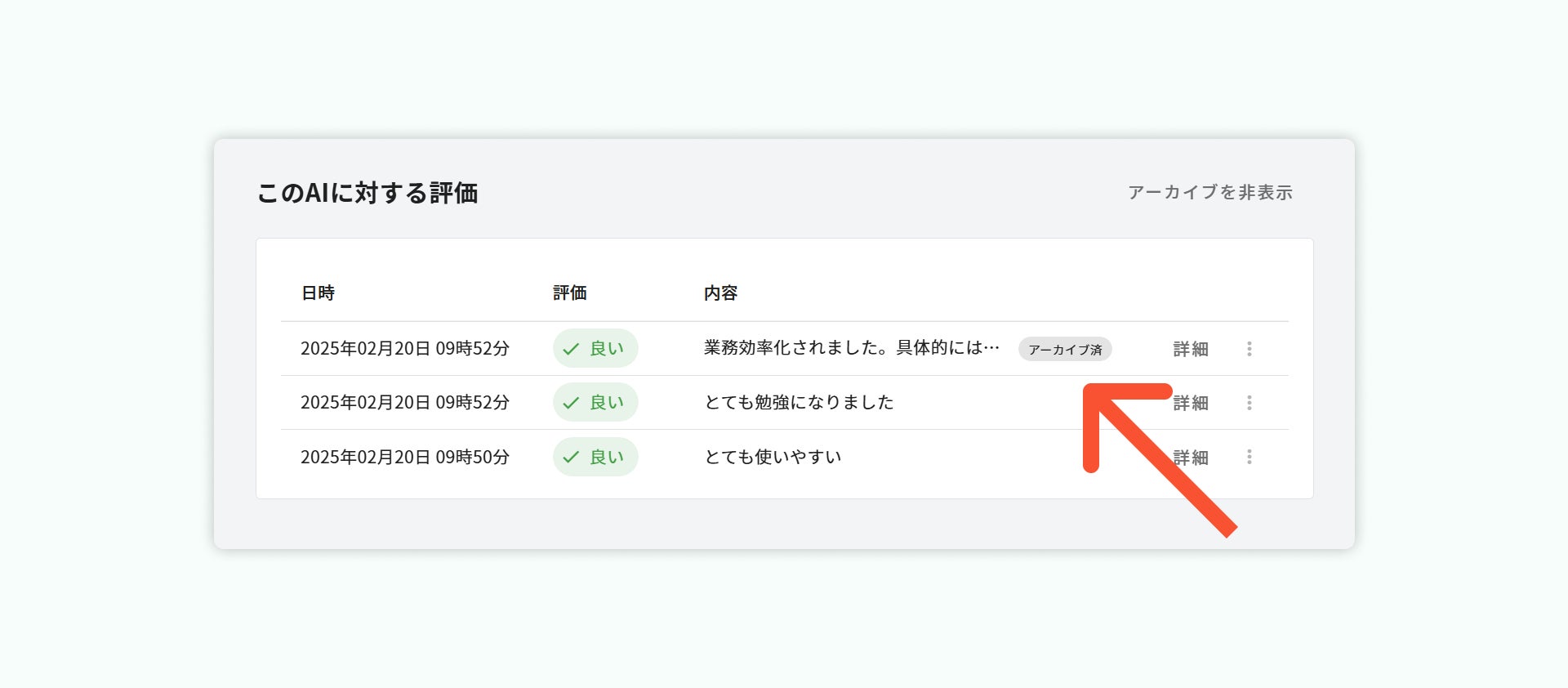Select the とても勉強になりました review text

(x=799, y=403)
